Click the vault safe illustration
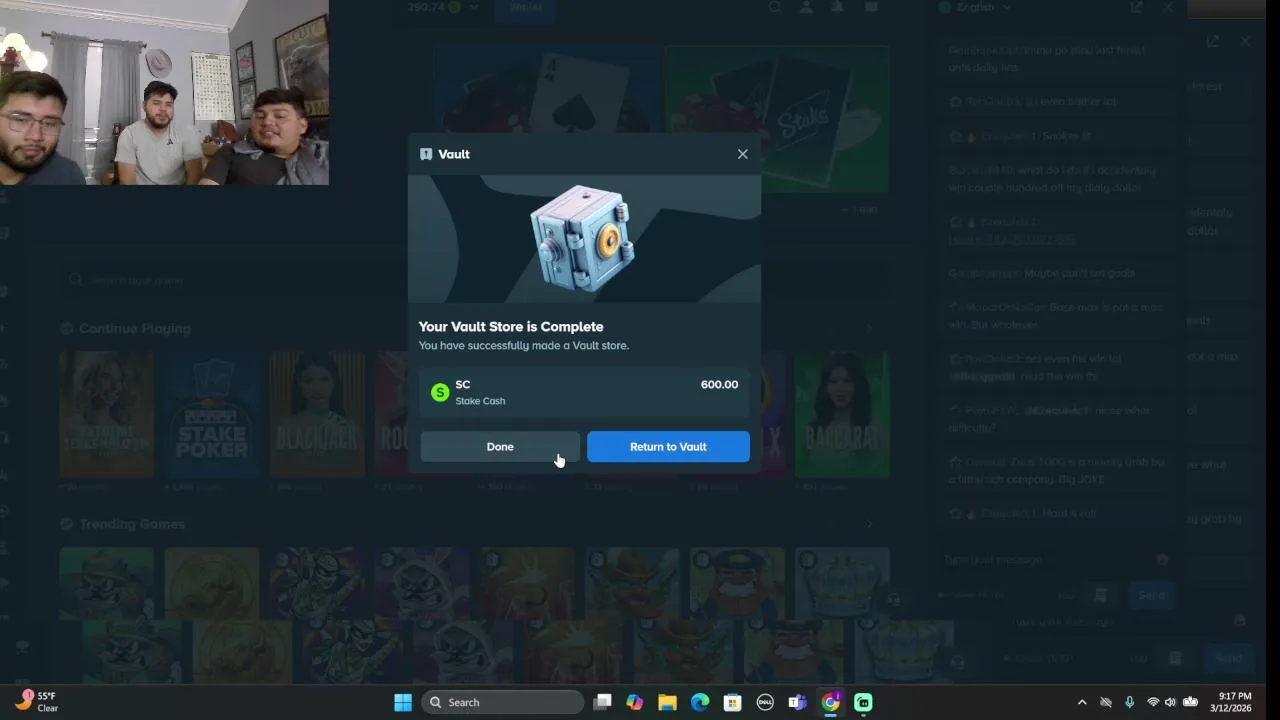The width and height of the screenshot is (1280, 720). pos(582,237)
